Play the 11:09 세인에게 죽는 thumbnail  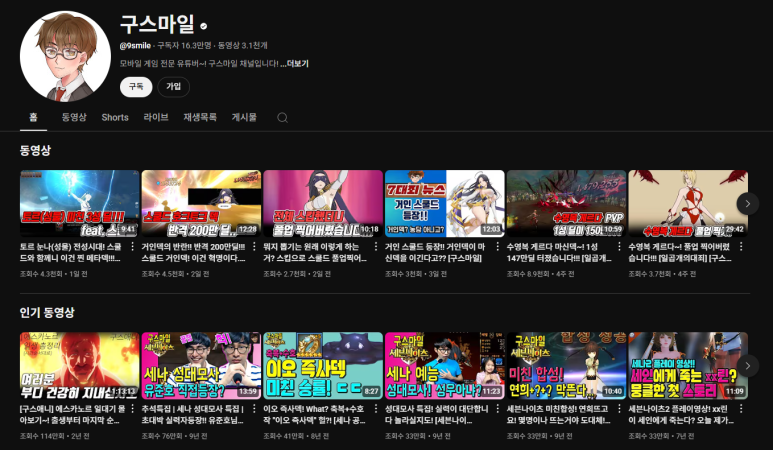pyautogui.click(x=688, y=366)
